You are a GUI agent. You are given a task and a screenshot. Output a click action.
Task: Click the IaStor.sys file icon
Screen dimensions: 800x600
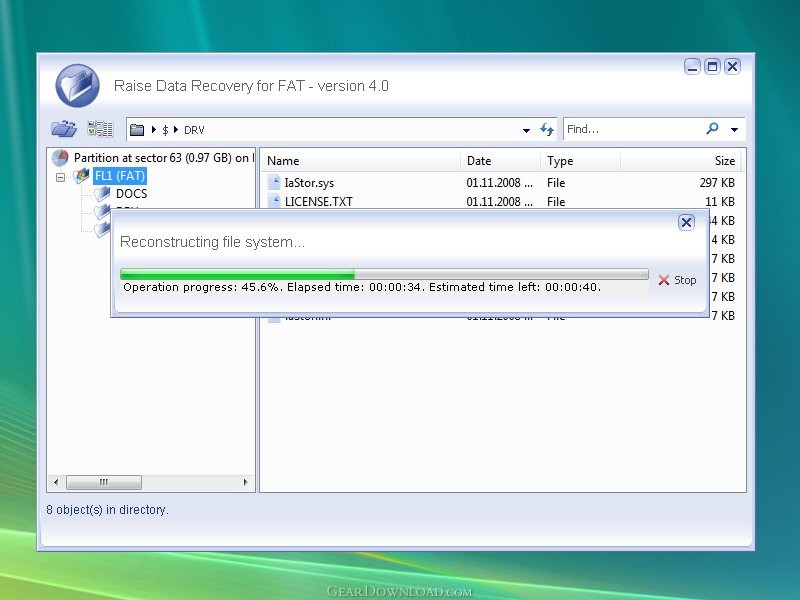[274, 183]
